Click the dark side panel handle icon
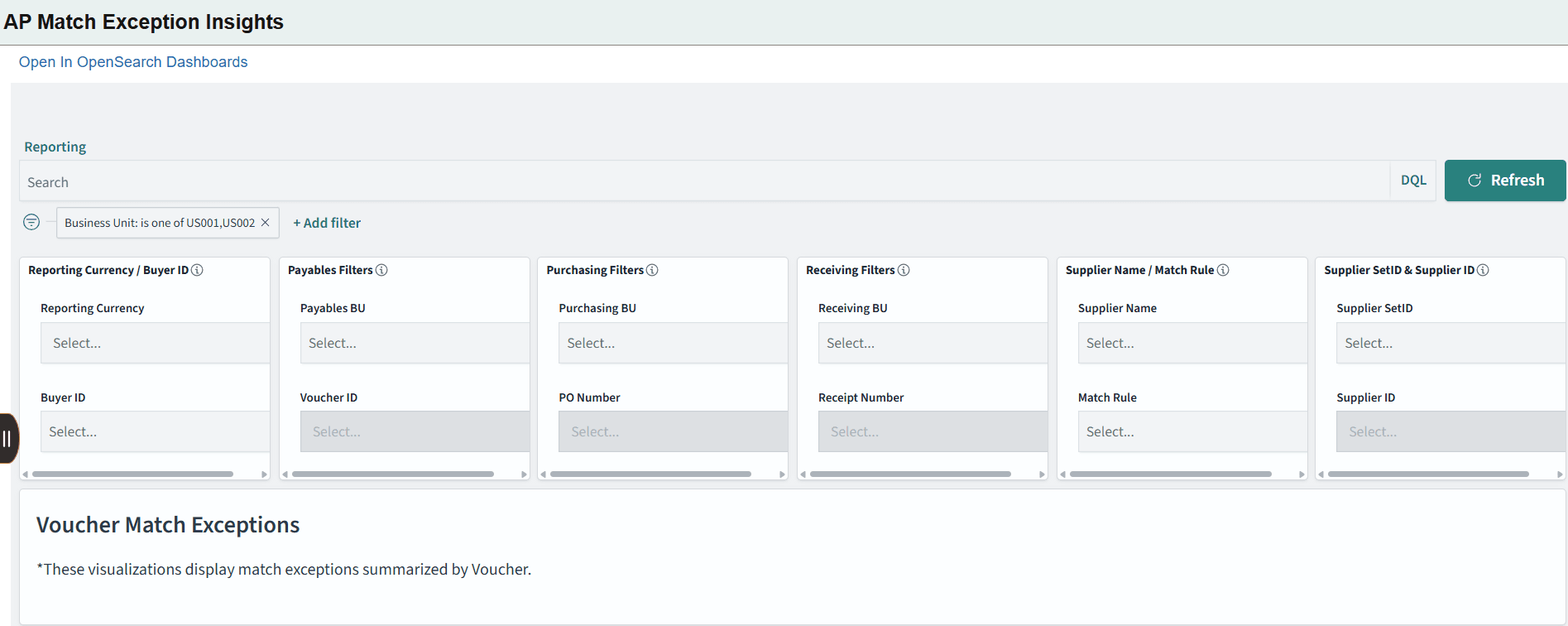Viewport: 1568px width, 626px height. 7,438
